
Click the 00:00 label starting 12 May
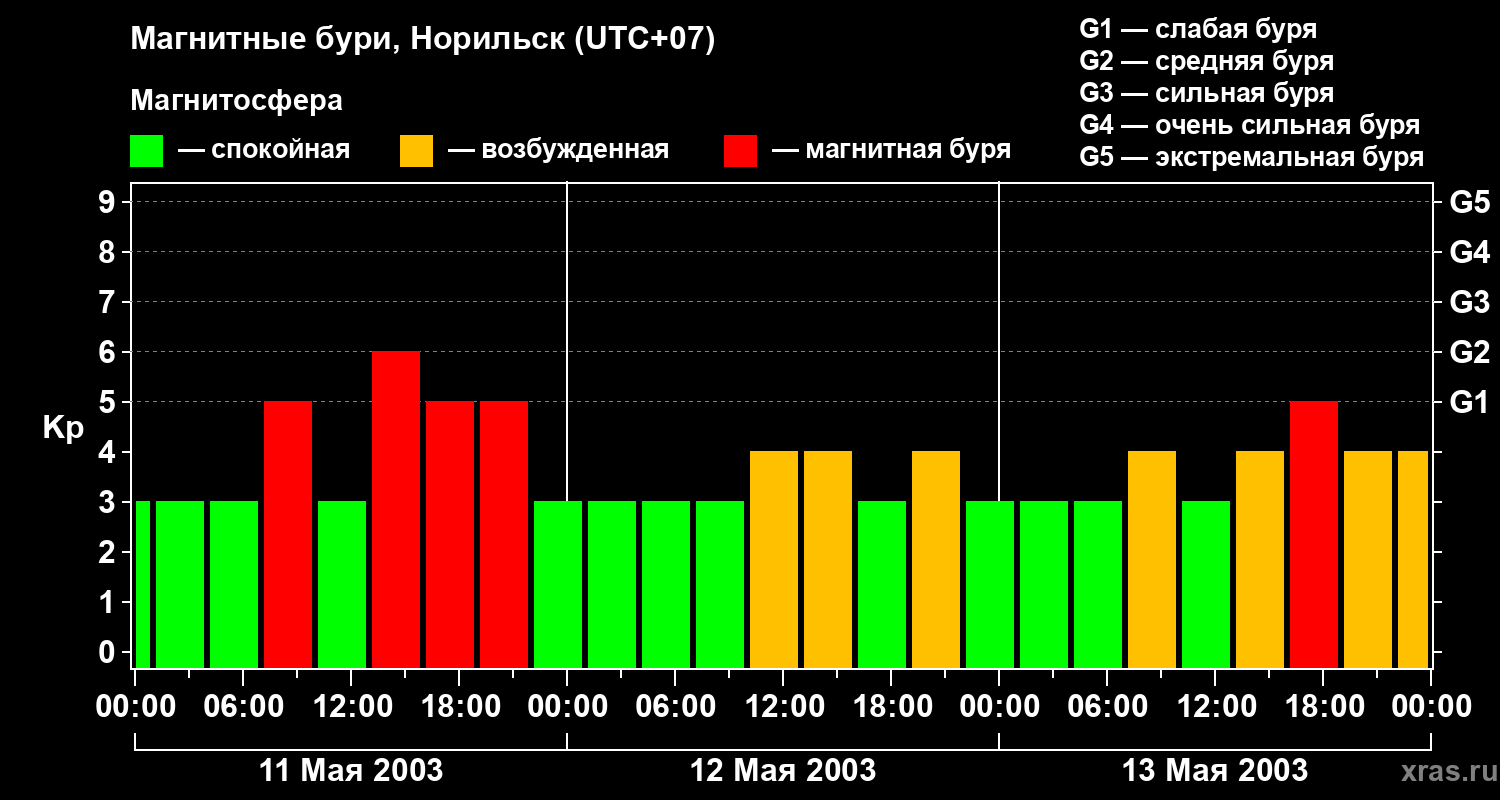click(x=567, y=707)
